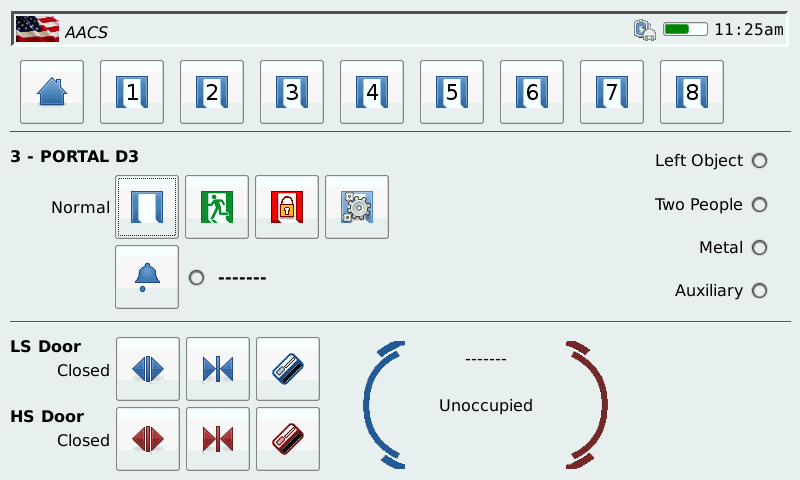Simulate LS Door blue card swipe
The height and width of the screenshot is (480, 800).
coord(288,369)
